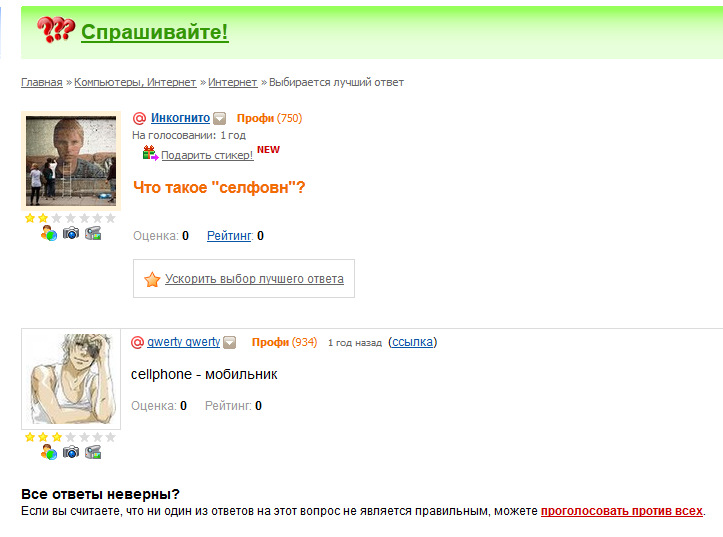The image size is (723, 537).
Task: Open the camera photos icon under Инкогнито's avatar
Action: click(x=71, y=233)
